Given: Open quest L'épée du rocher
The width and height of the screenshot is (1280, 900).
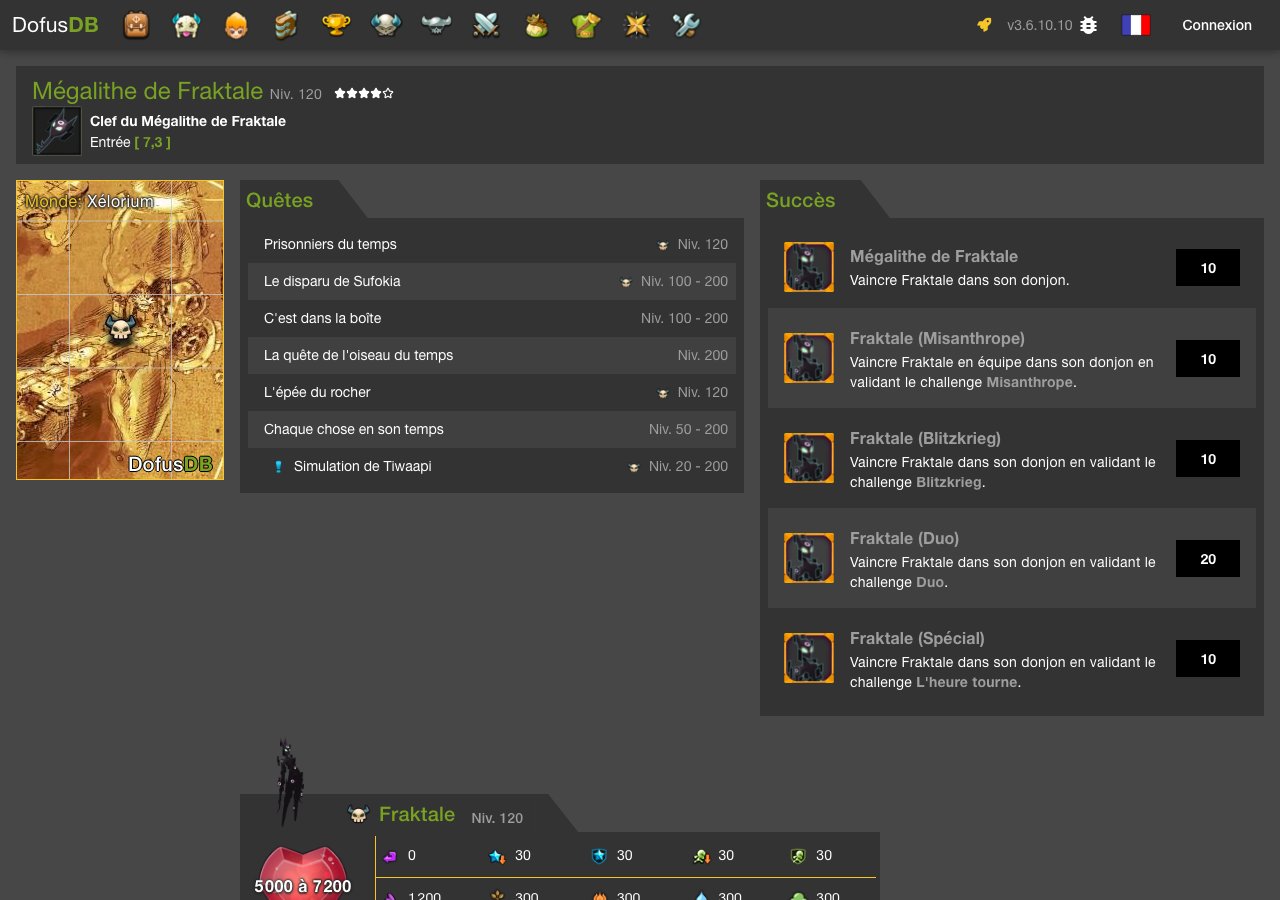Looking at the screenshot, I should click(492, 392).
